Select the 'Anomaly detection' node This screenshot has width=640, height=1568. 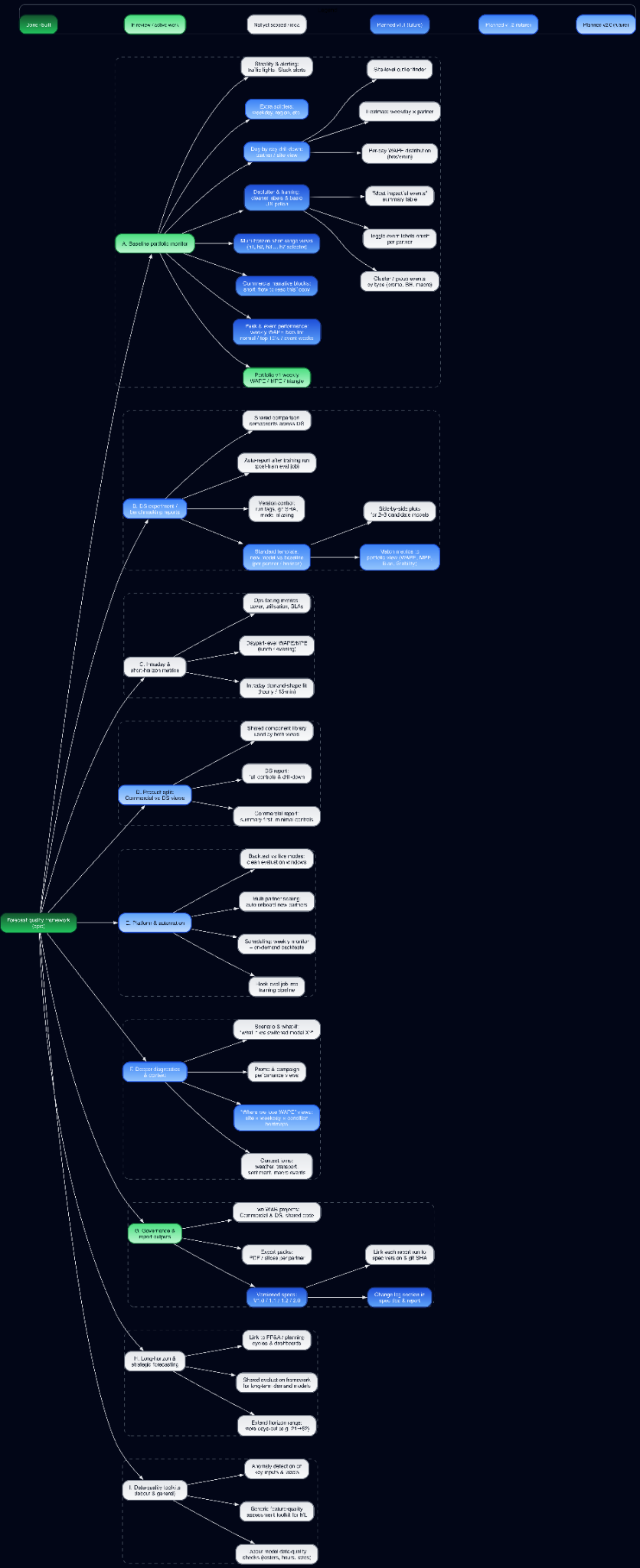(276, 1468)
